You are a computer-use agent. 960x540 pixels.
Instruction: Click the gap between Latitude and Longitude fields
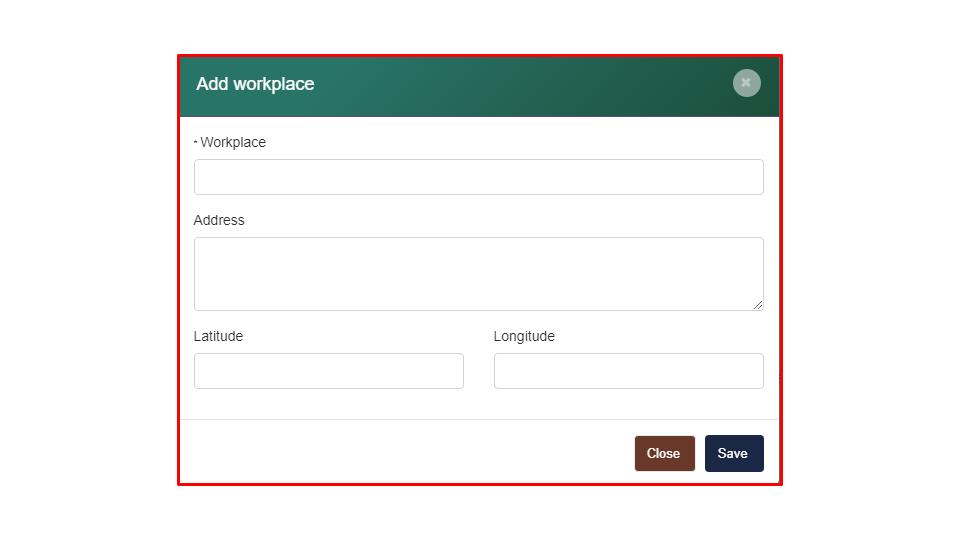pos(479,371)
